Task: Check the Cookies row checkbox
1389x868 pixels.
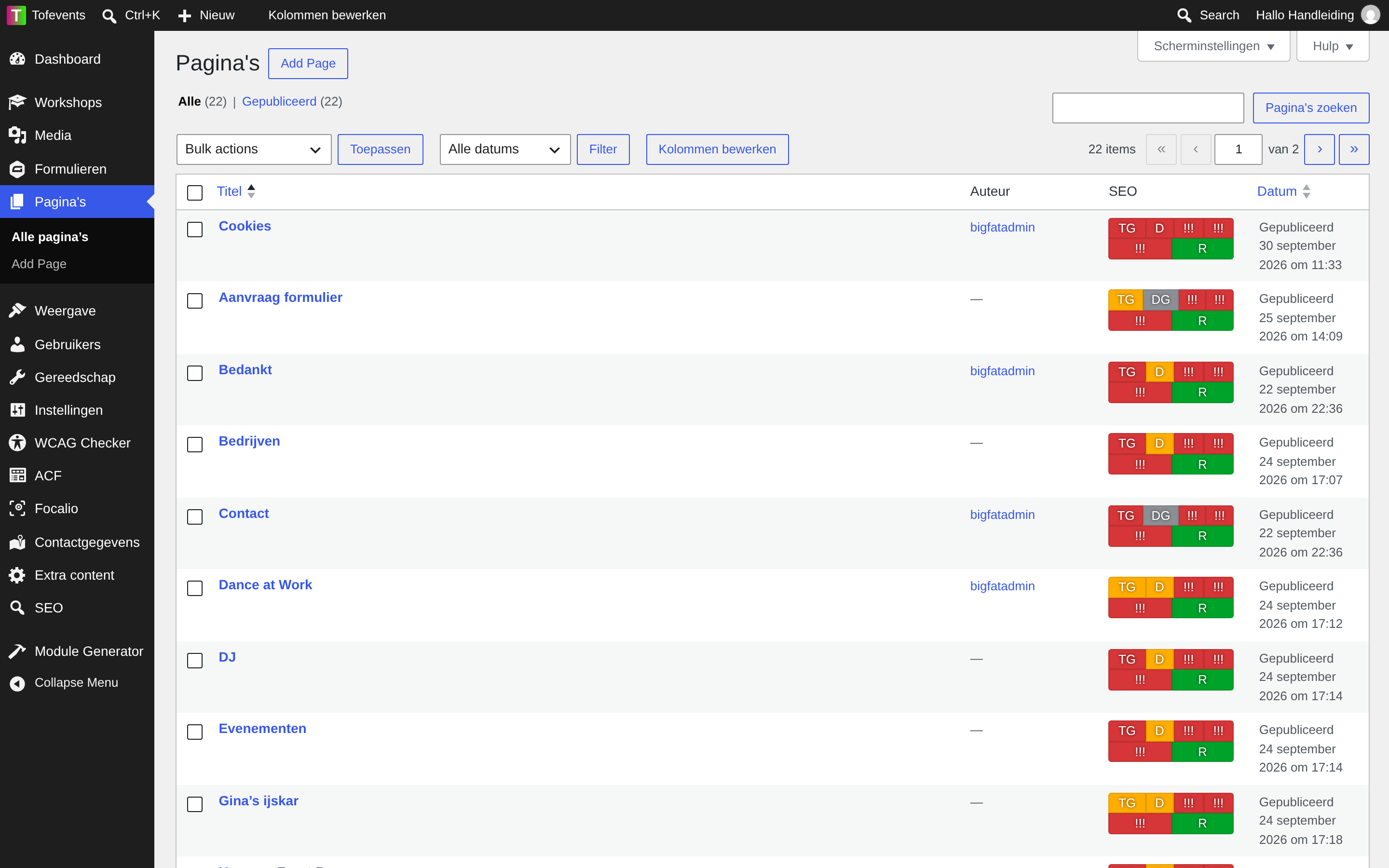Action: click(x=195, y=229)
